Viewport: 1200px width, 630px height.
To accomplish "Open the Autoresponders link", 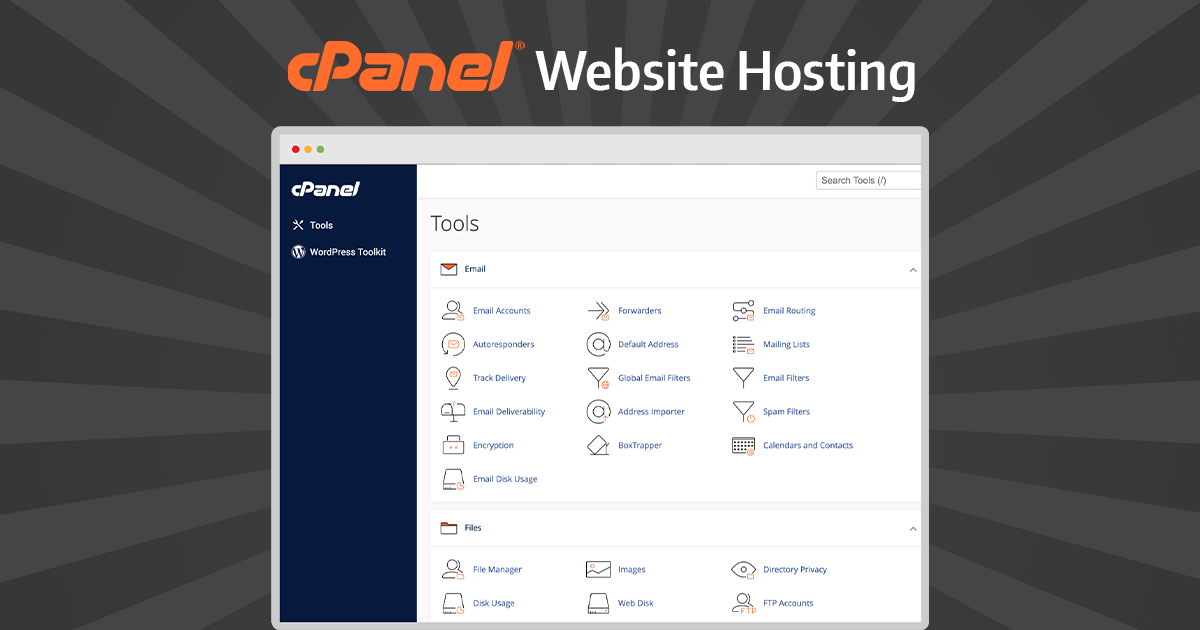I will click(x=503, y=344).
